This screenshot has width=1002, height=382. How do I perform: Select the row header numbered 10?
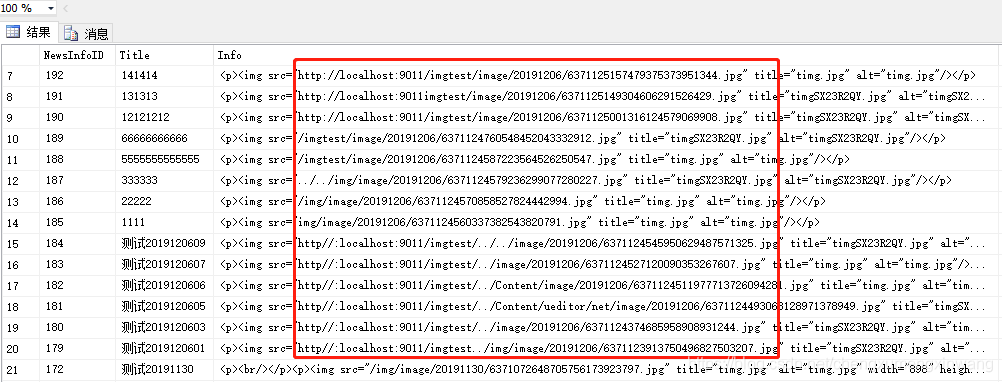pyautogui.click(x=20, y=139)
